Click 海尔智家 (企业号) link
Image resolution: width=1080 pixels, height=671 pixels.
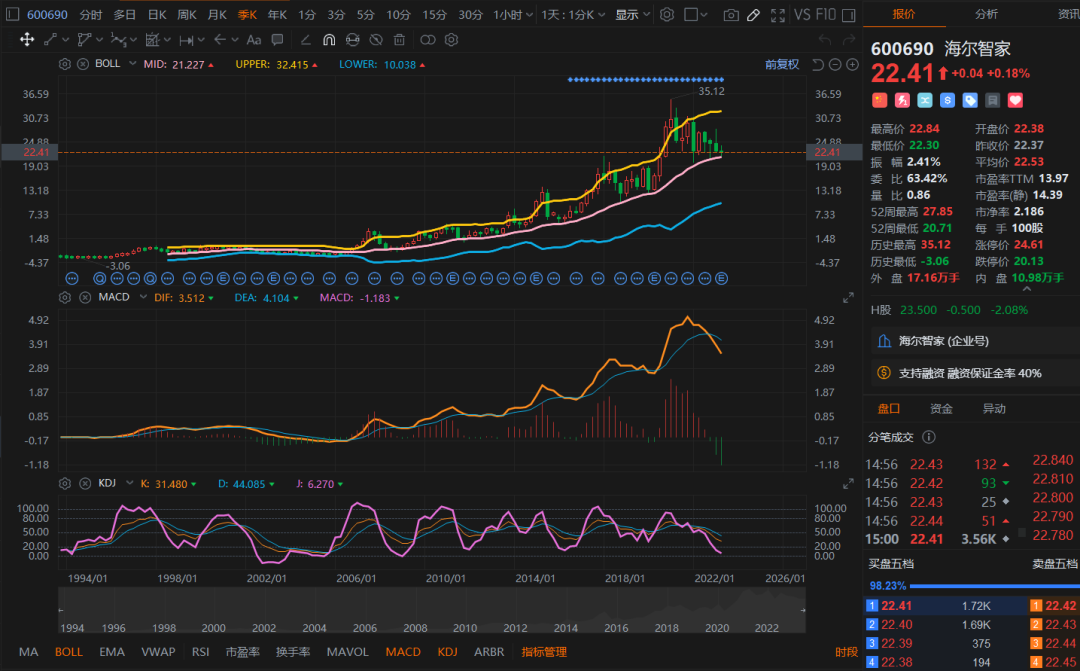(943, 341)
